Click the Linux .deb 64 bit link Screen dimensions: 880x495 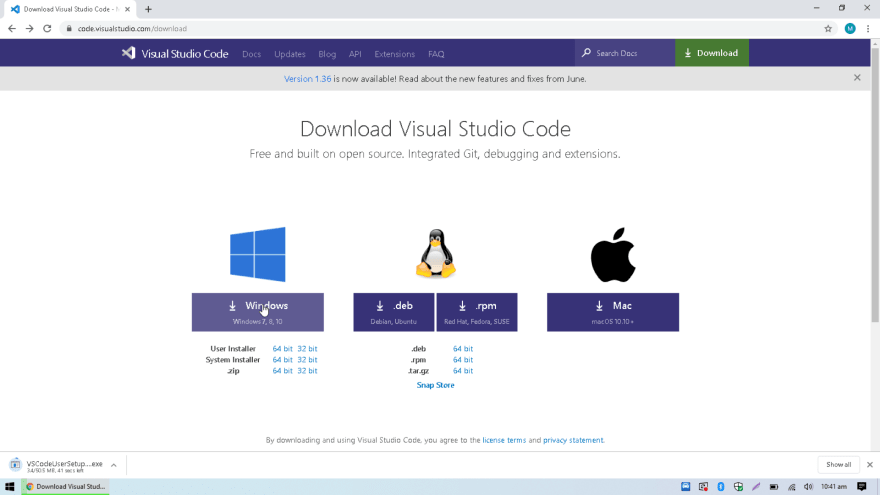(x=463, y=349)
